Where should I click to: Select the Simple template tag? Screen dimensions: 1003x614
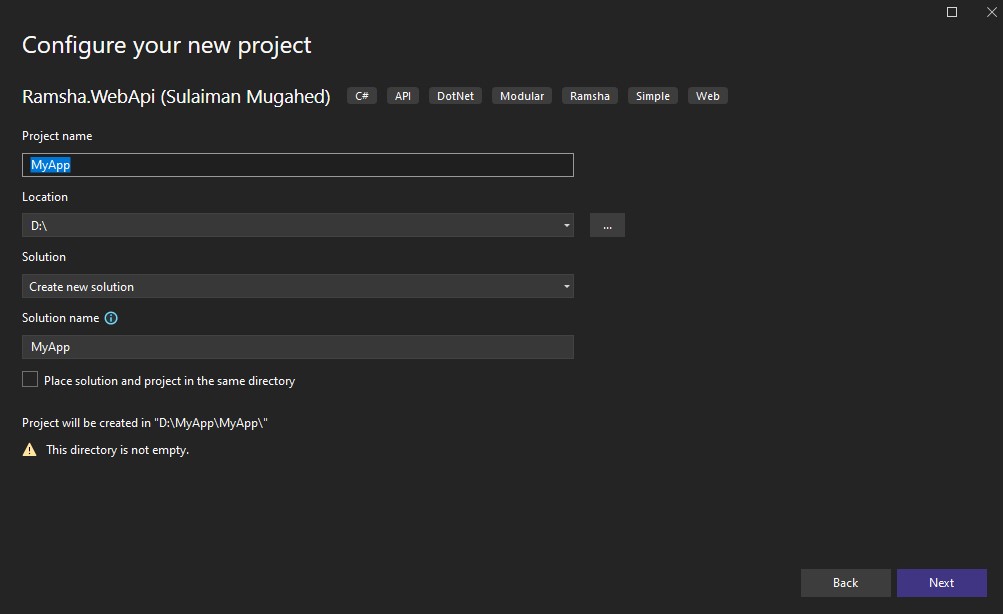tap(652, 95)
